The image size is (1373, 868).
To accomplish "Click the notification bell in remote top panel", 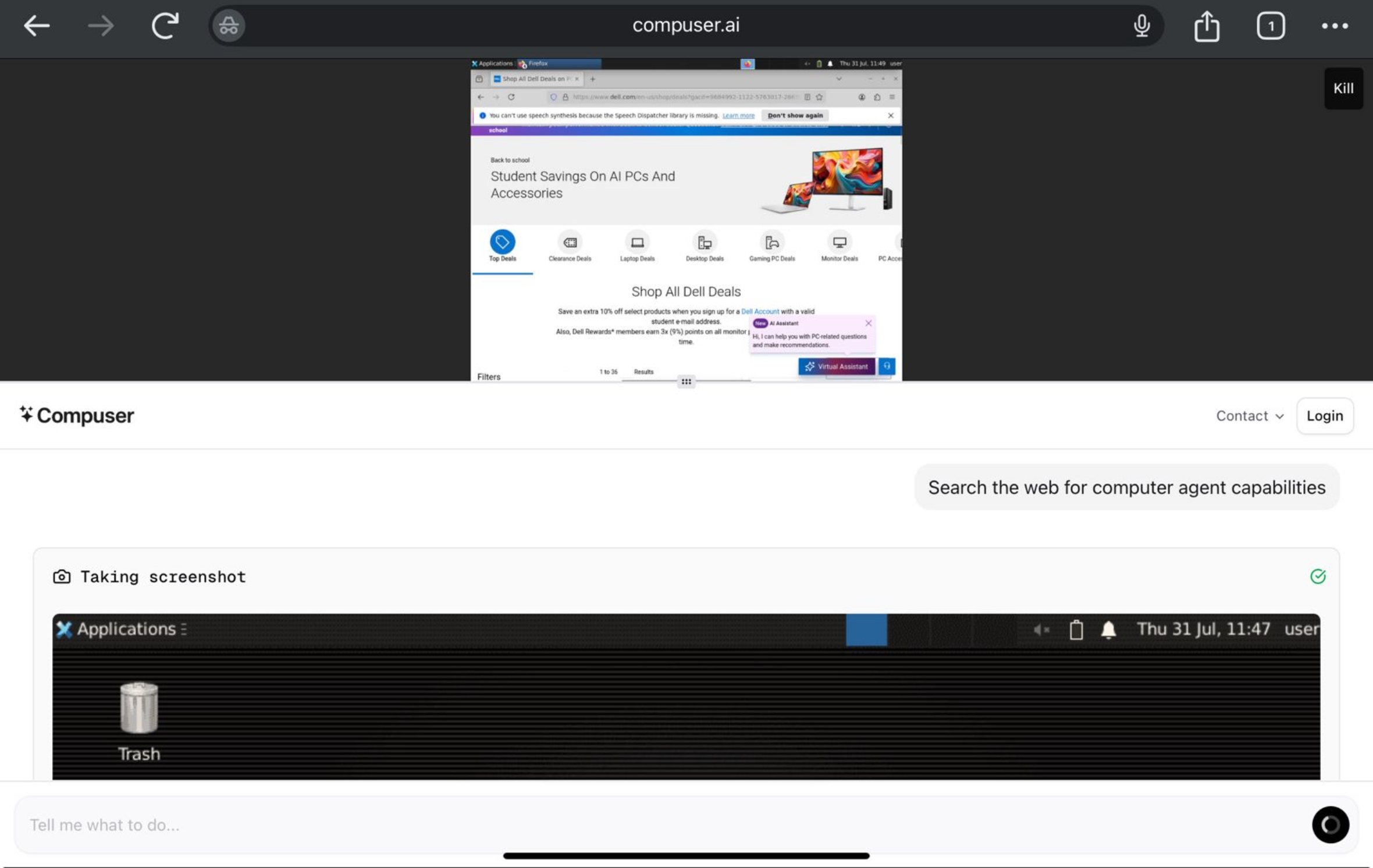I will [x=830, y=63].
